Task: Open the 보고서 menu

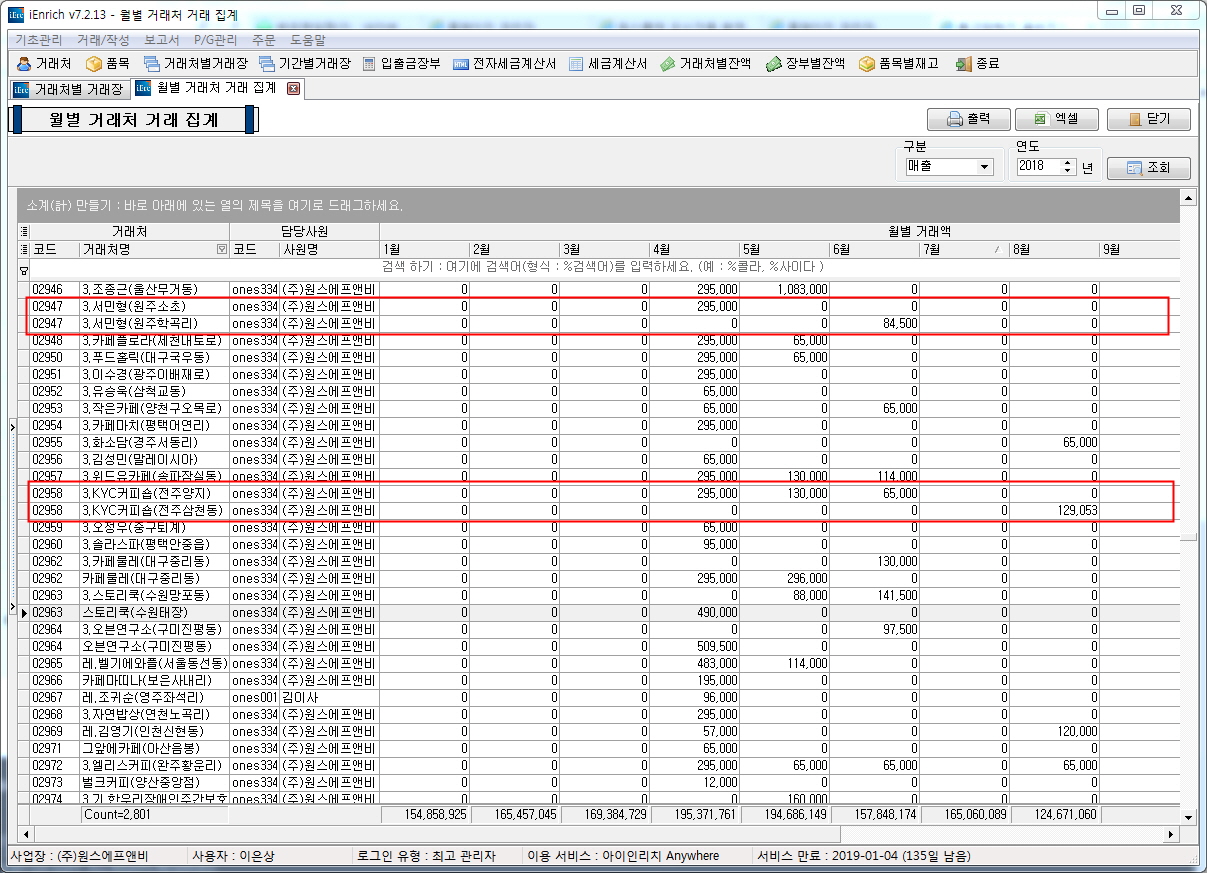Action: tap(161, 40)
